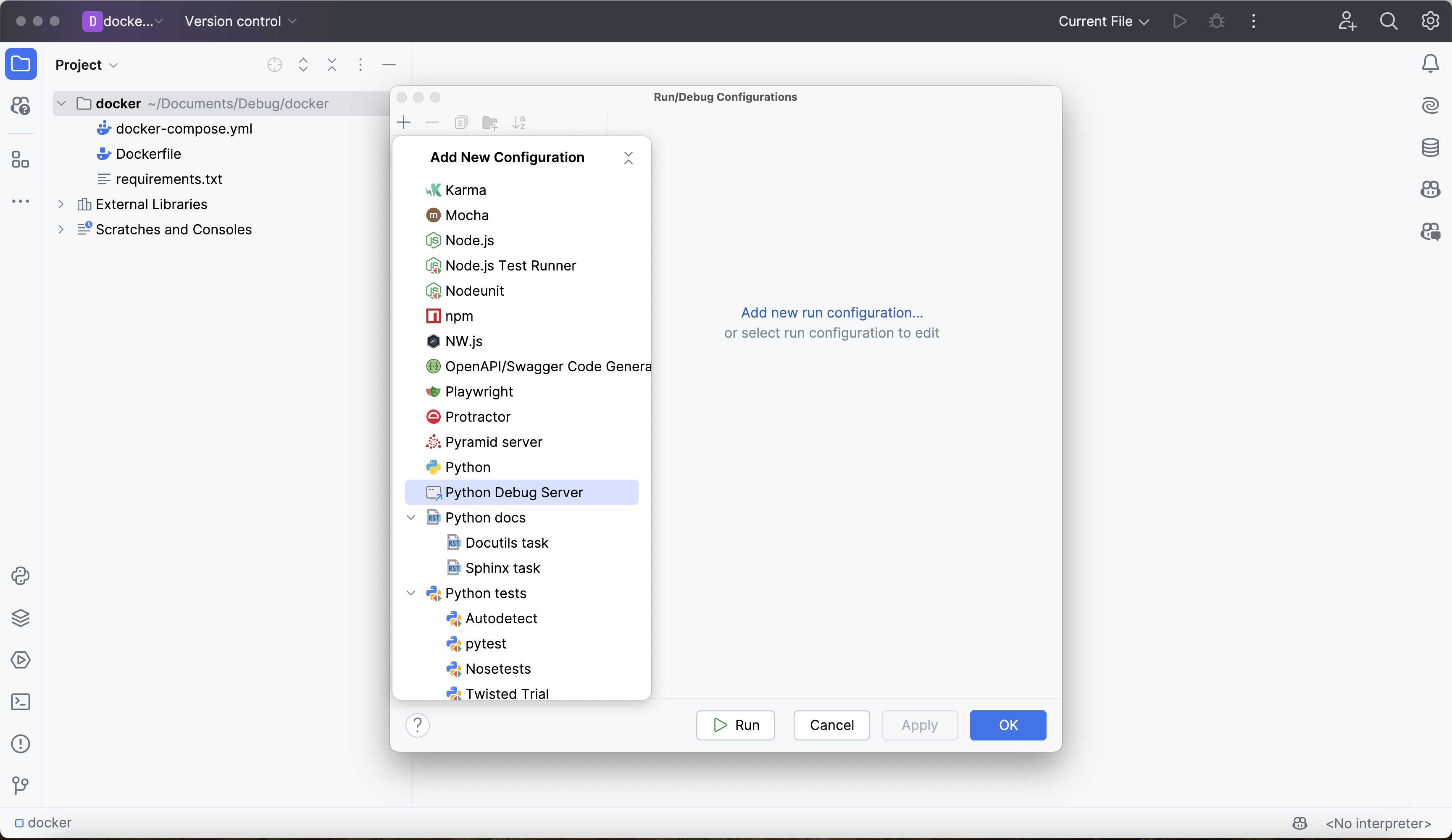Screen dimensions: 1452x840
Task: Open the Git tool window icon
Action: [x=21, y=785]
